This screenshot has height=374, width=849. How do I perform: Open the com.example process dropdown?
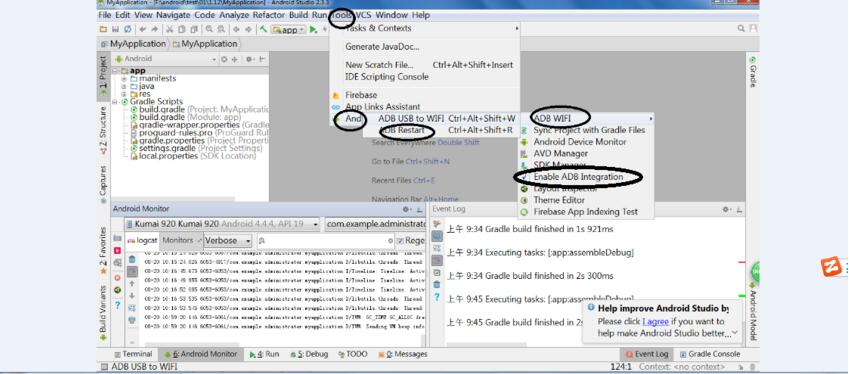[375, 224]
